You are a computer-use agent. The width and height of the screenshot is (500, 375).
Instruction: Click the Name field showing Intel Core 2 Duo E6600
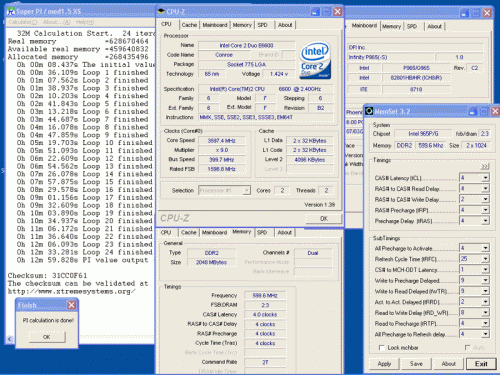pyautogui.click(x=246, y=45)
